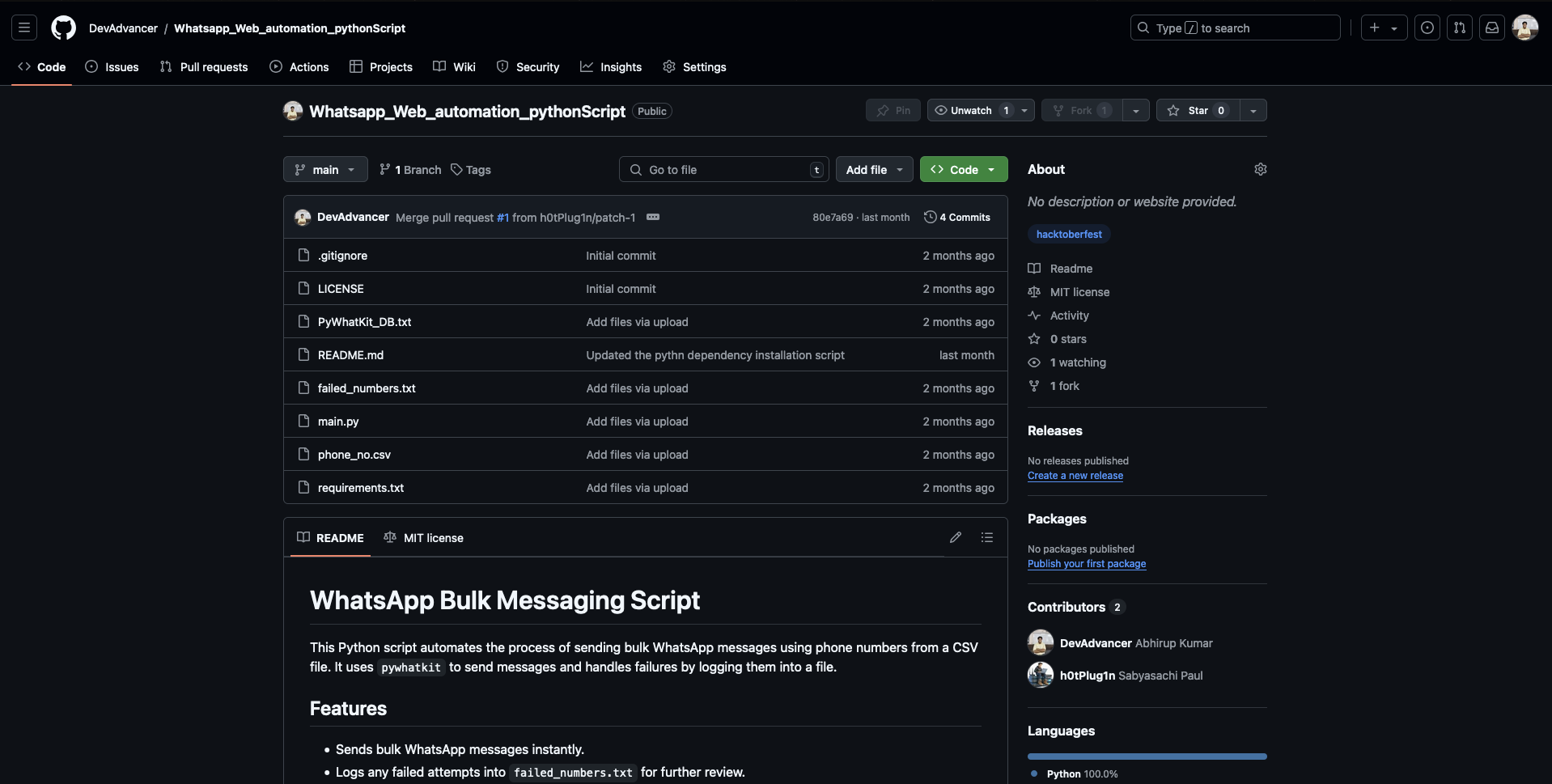Viewport: 1552px width, 784px height.
Task: Pin the repository with the Pin button
Action: click(893, 110)
